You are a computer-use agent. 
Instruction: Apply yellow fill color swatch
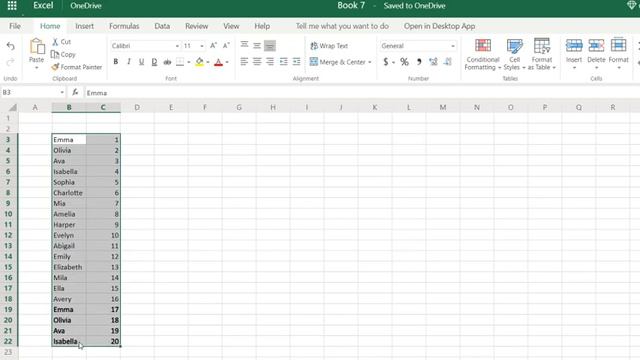(x=199, y=62)
